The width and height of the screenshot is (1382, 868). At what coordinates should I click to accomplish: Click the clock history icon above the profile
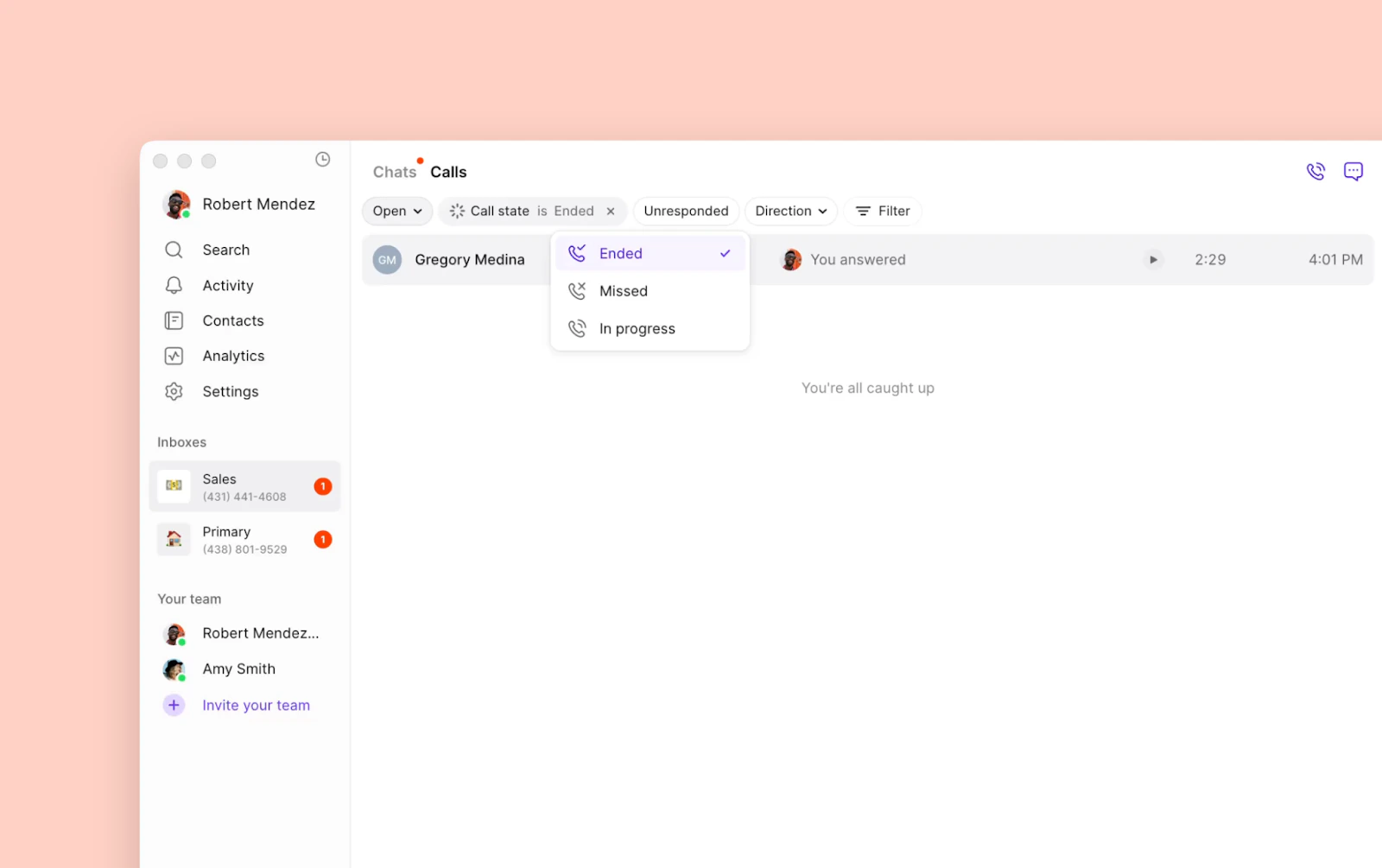(x=322, y=159)
